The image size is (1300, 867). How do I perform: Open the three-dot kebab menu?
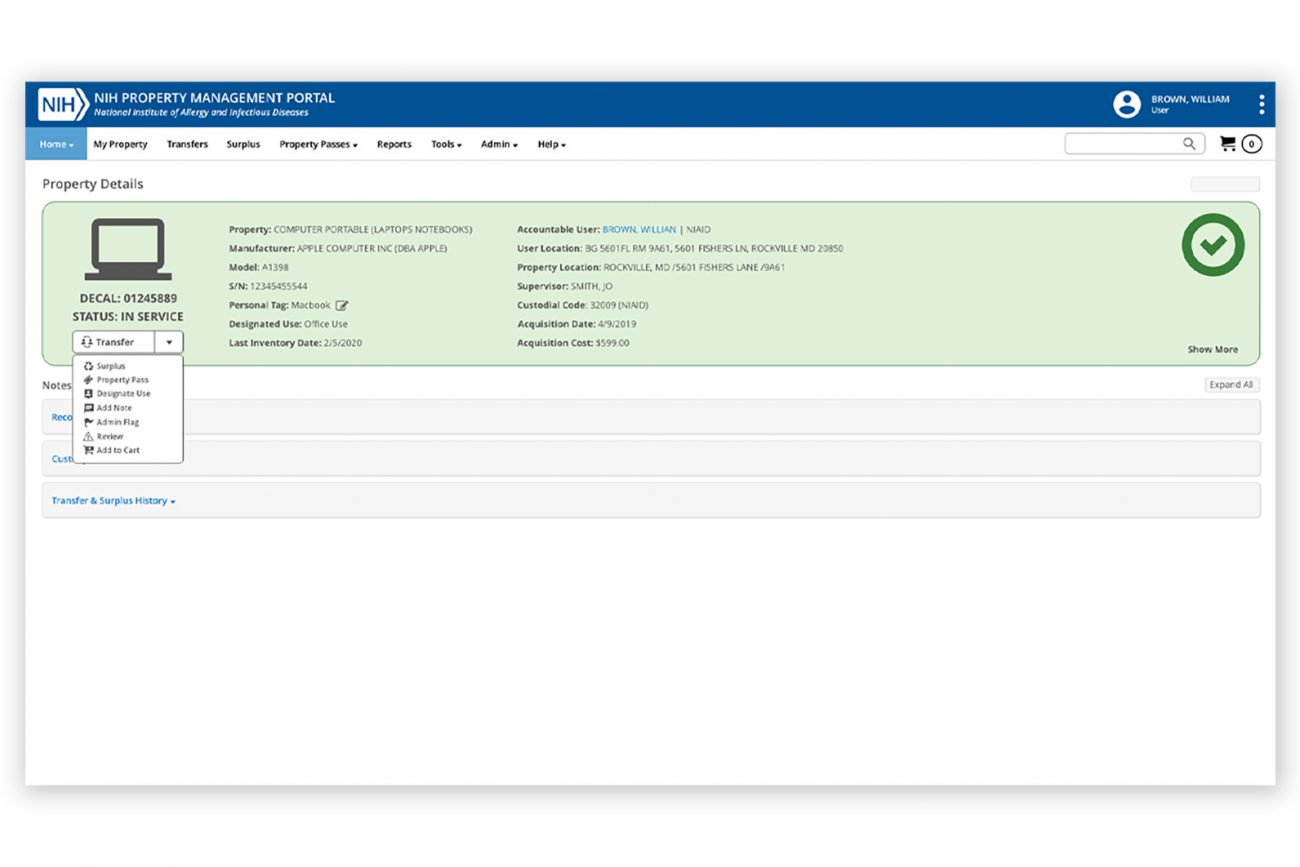(x=1261, y=105)
